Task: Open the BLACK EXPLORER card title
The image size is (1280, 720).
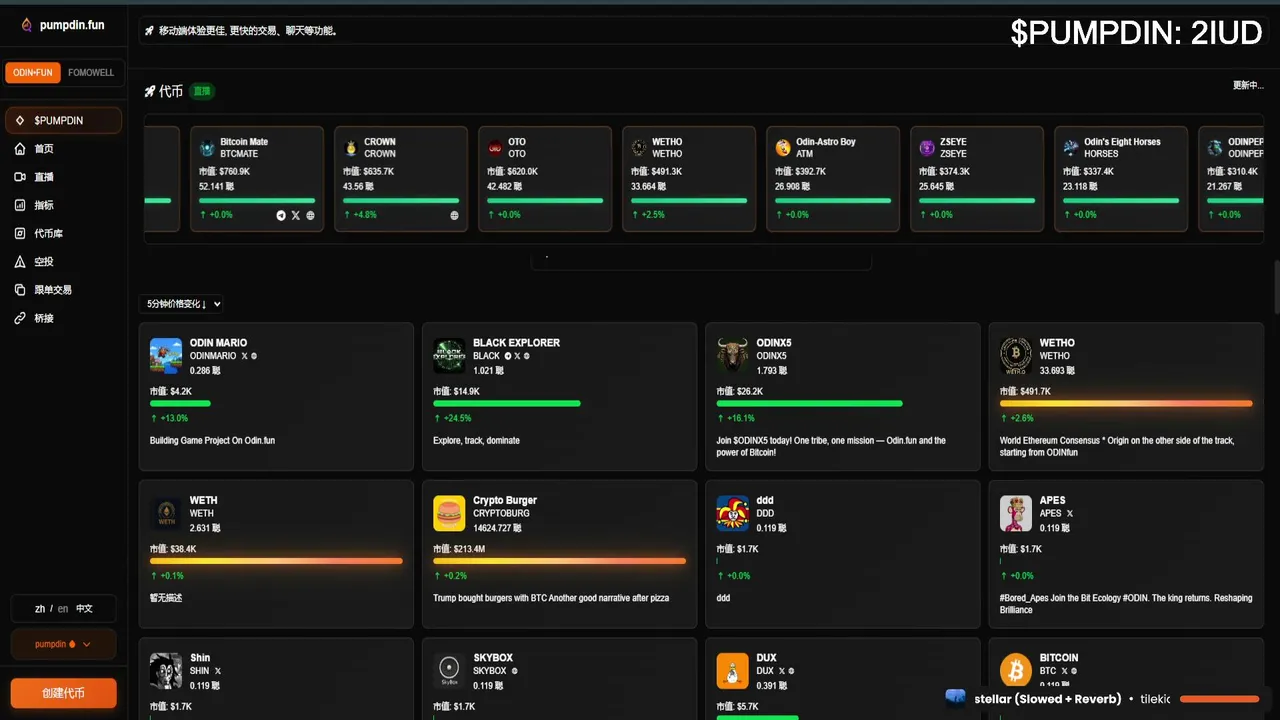Action: tap(516, 343)
